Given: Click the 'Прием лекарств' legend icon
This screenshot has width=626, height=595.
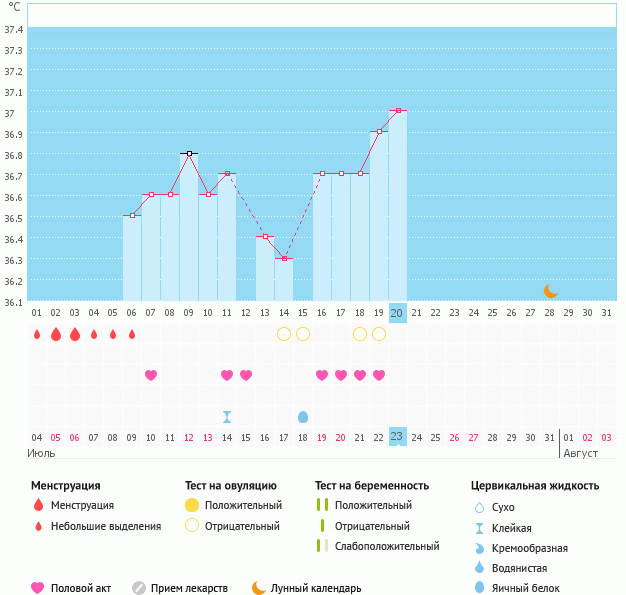Looking at the screenshot, I should 138,588.
